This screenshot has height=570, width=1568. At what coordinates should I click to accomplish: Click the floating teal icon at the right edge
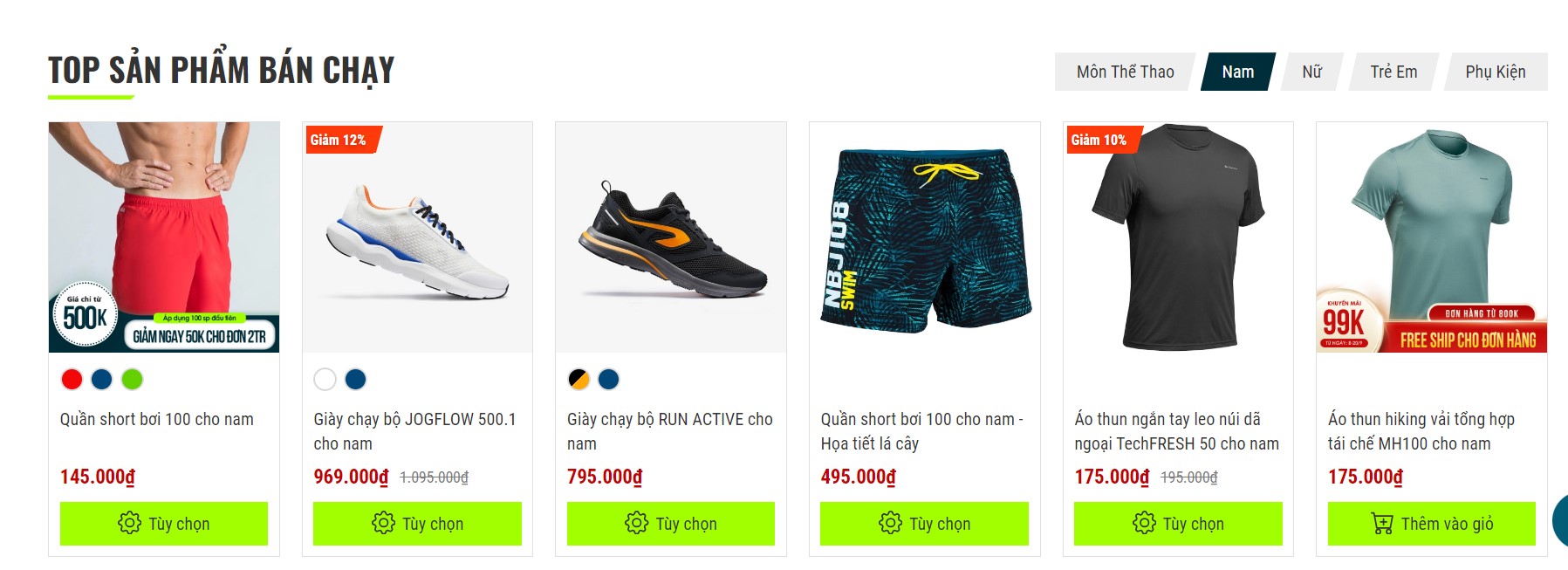[x=1560, y=520]
